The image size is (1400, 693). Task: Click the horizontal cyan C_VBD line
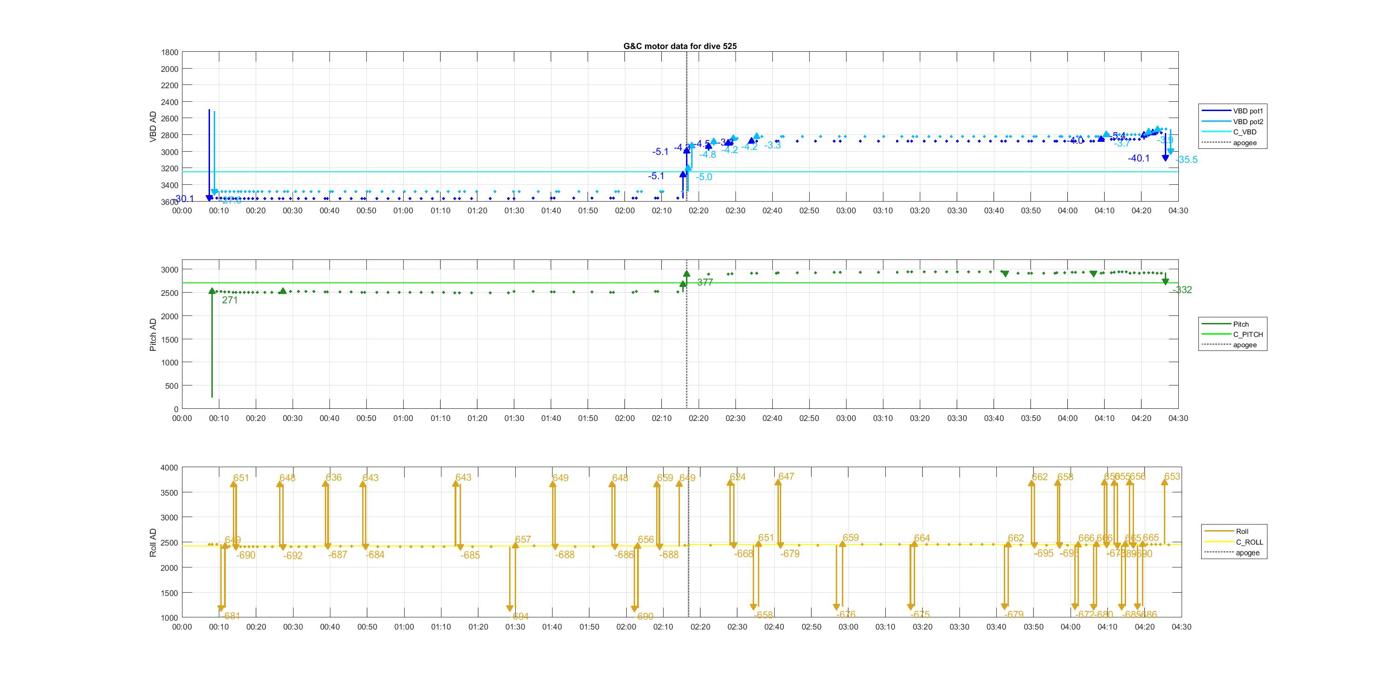[x=680, y=171]
